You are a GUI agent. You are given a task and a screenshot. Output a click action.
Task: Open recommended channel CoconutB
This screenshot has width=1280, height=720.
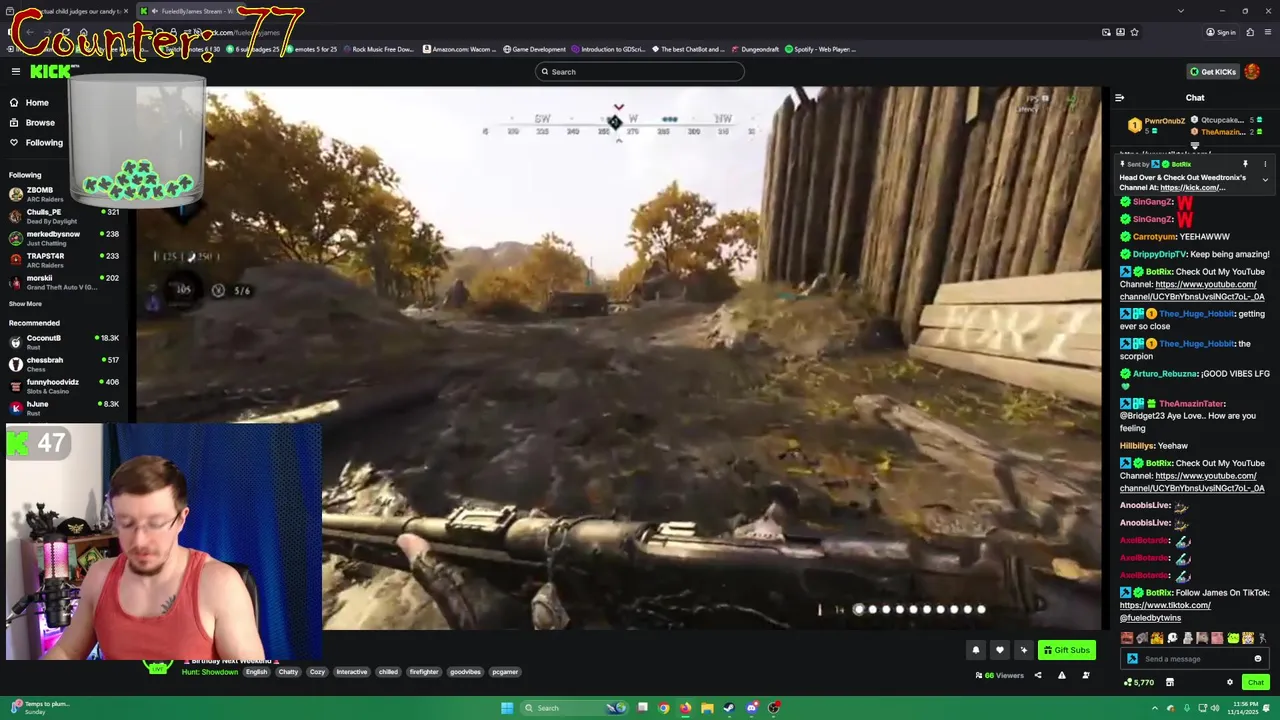[x=64, y=341]
